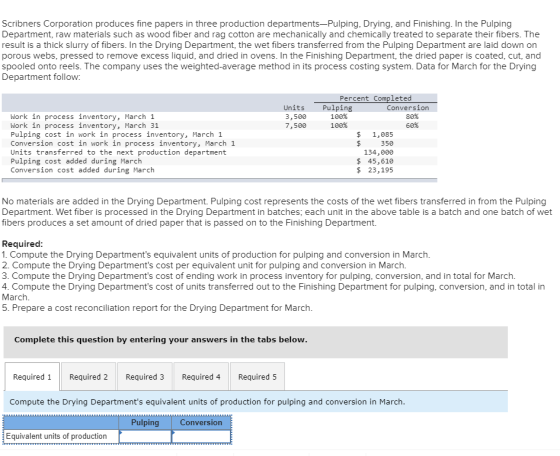Click the Units column header in data table
The image size is (560, 456).
294,107
